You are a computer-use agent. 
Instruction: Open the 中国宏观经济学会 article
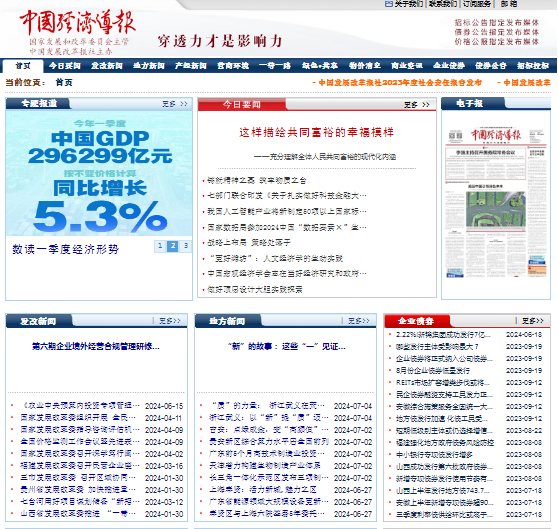[286, 274]
